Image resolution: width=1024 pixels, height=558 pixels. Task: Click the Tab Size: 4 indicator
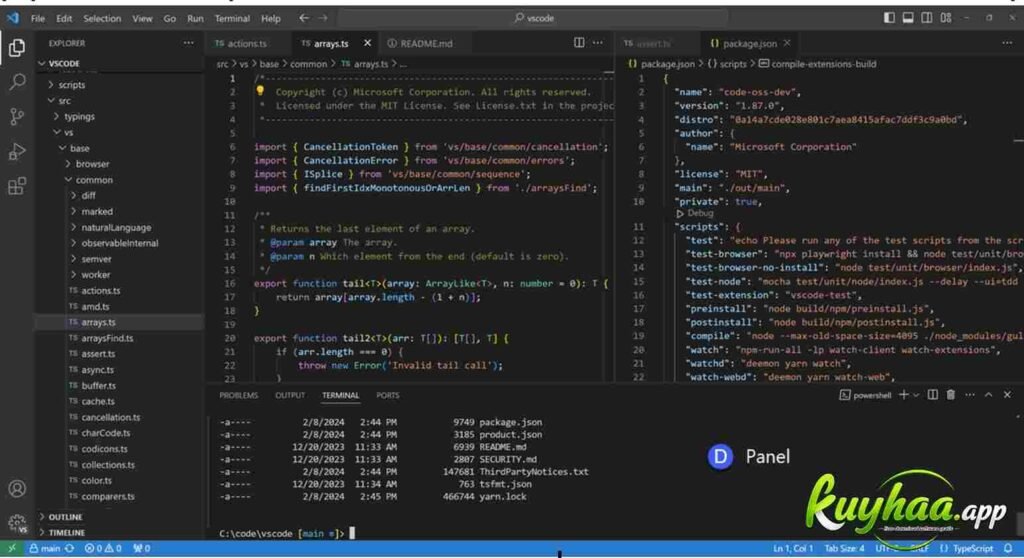click(844, 548)
